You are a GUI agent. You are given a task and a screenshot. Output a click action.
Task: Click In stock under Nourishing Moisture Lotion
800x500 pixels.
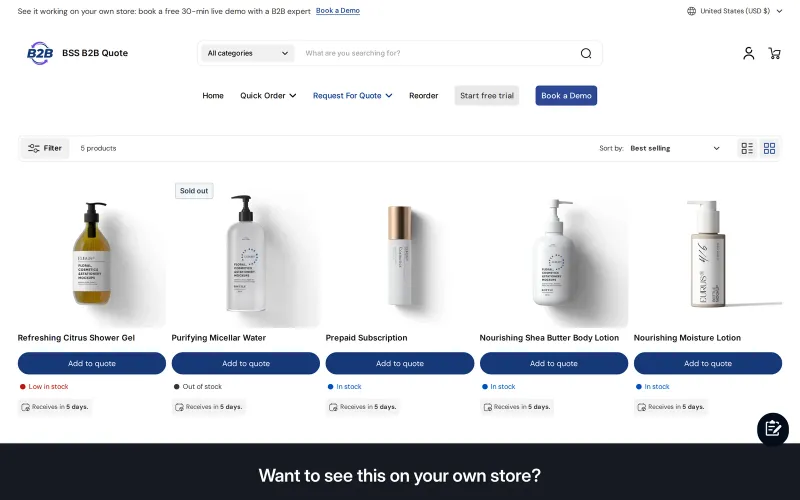pyautogui.click(x=653, y=387)
